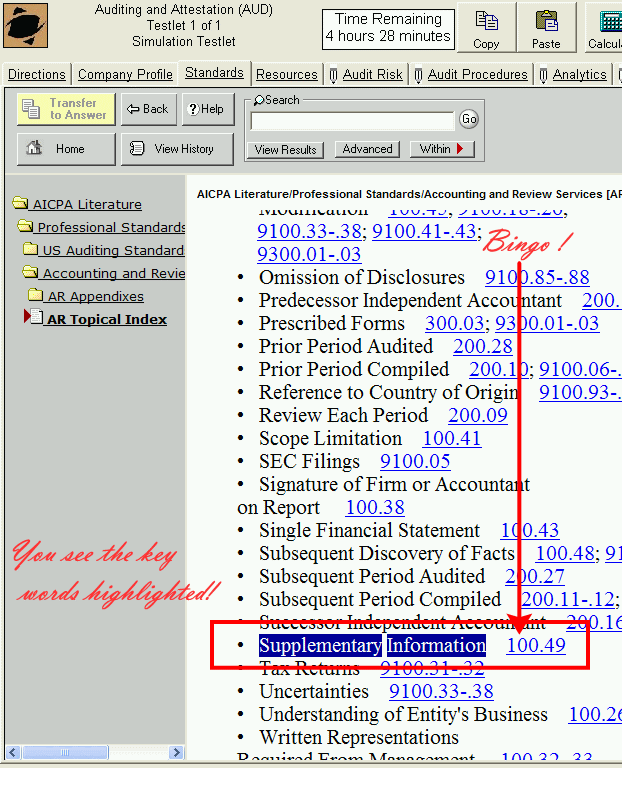Screen dimensions: 622x800
Task: Select the Standards tab
Action: 214,73
